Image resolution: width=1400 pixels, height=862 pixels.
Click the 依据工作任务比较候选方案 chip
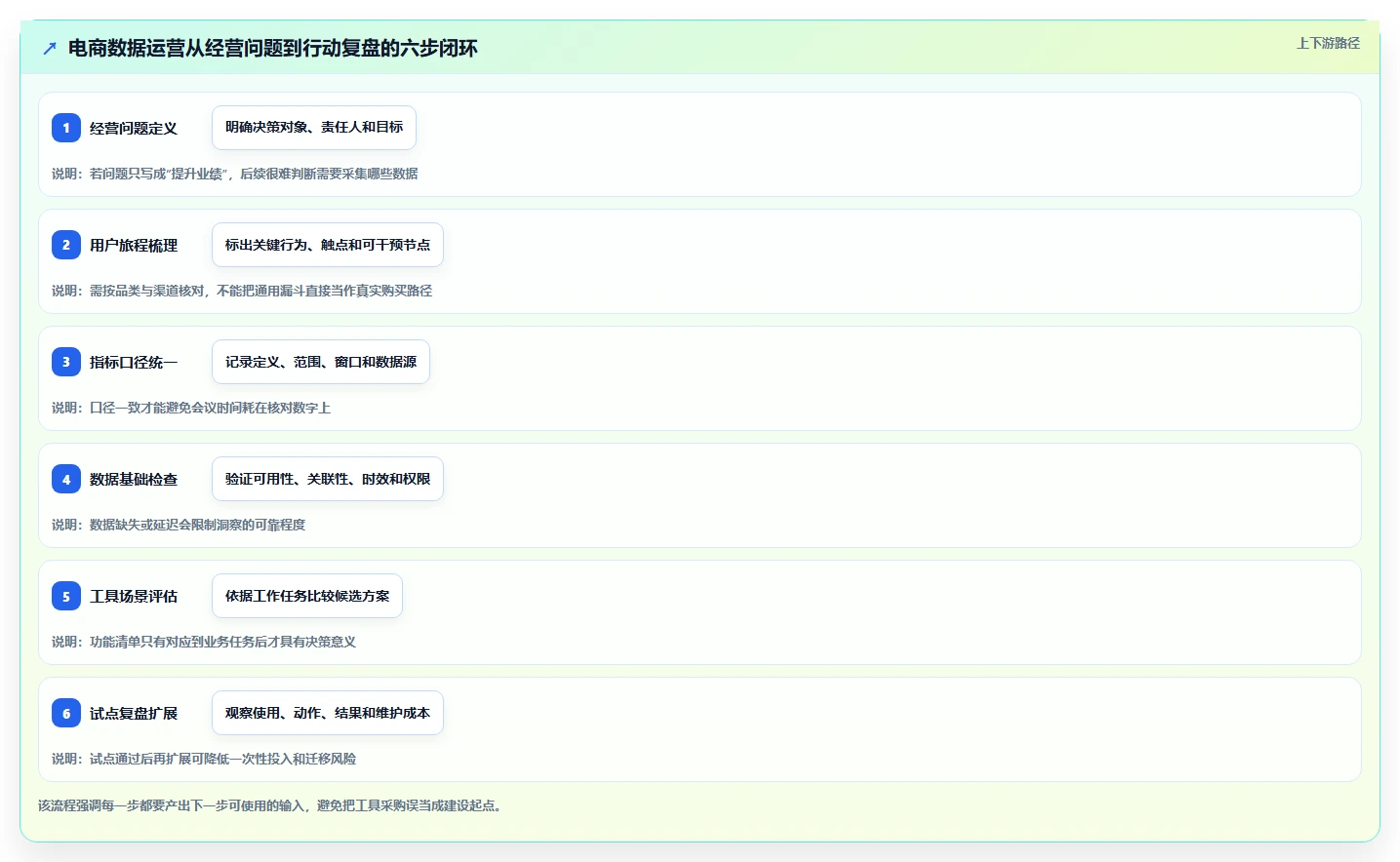307,596
